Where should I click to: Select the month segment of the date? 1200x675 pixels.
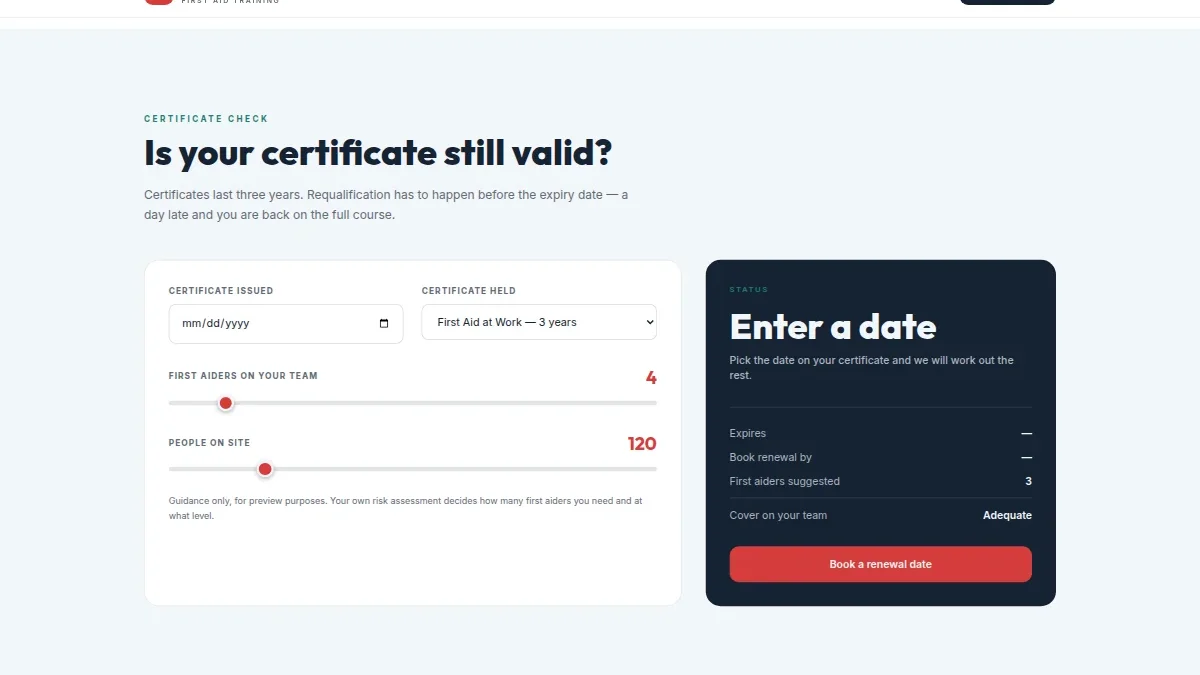pos(191,324)
